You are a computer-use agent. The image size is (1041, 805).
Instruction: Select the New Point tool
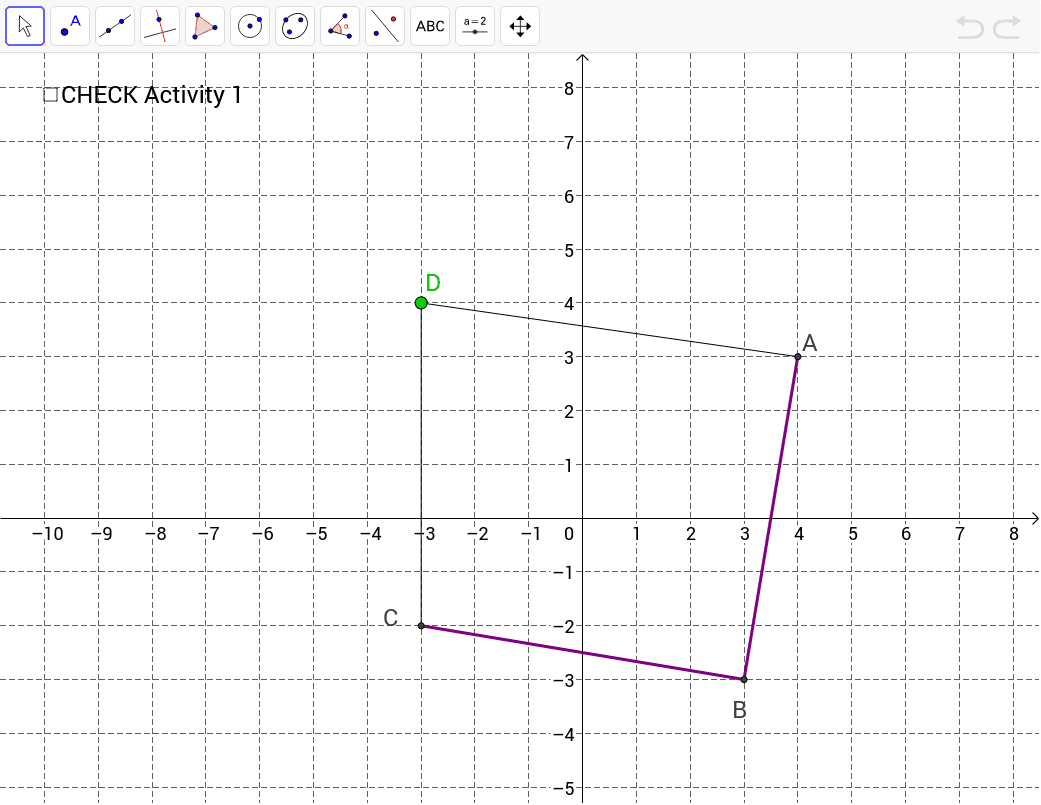click(x=70, y=27)
